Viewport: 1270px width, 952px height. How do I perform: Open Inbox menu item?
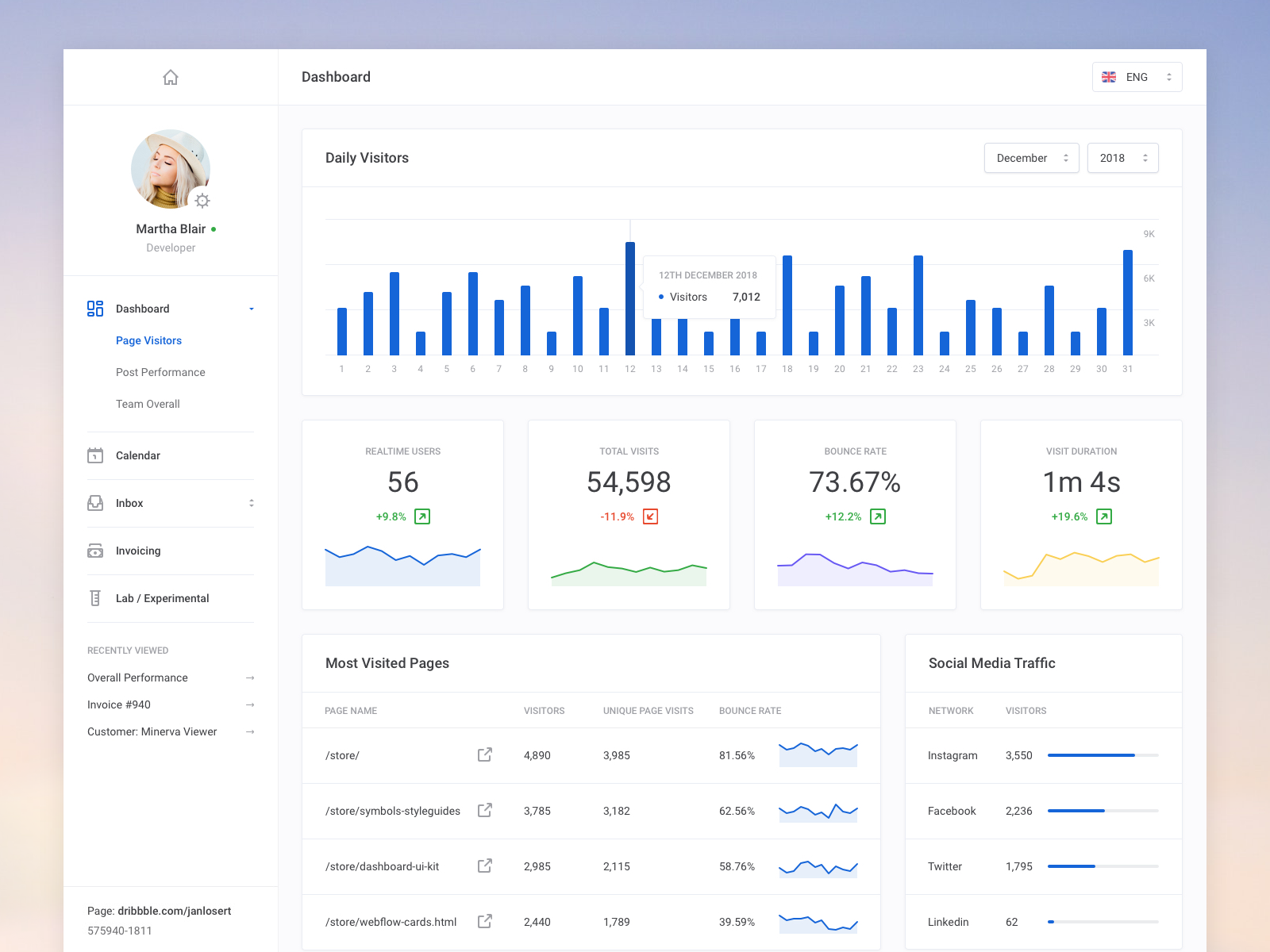tap(129, 503)
